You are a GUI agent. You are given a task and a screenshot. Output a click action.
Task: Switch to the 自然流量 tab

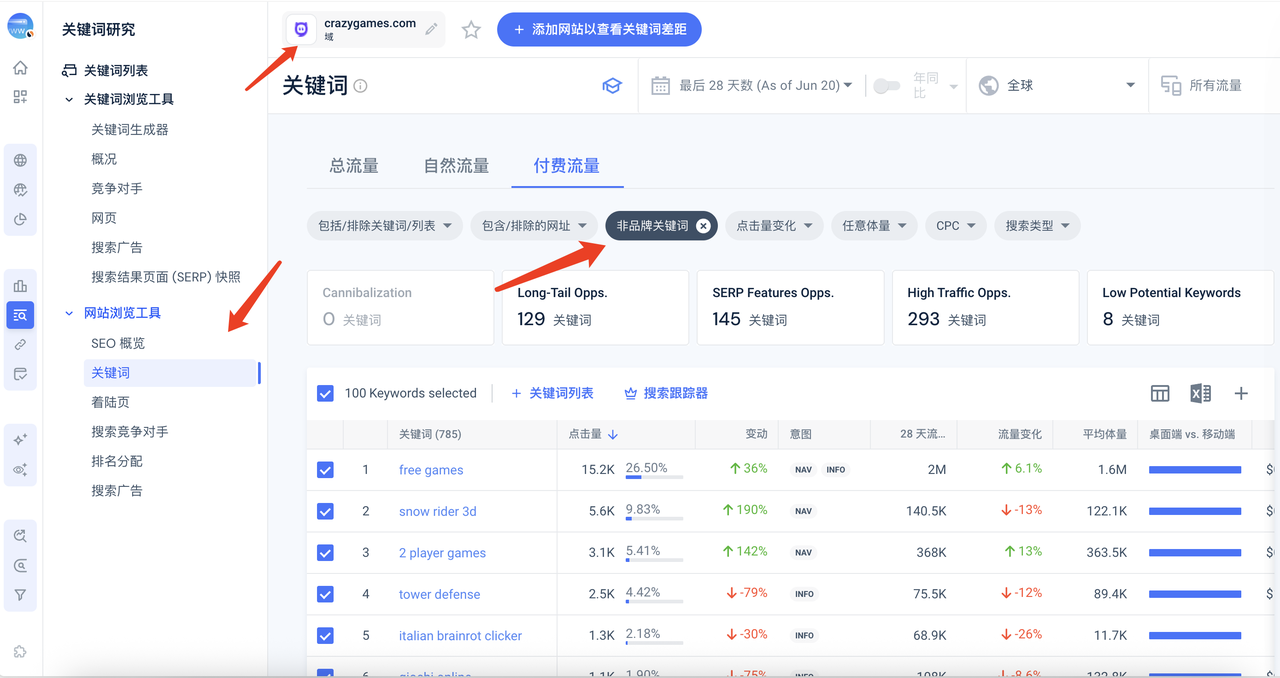pyautogui.click(x=456, y=166)
